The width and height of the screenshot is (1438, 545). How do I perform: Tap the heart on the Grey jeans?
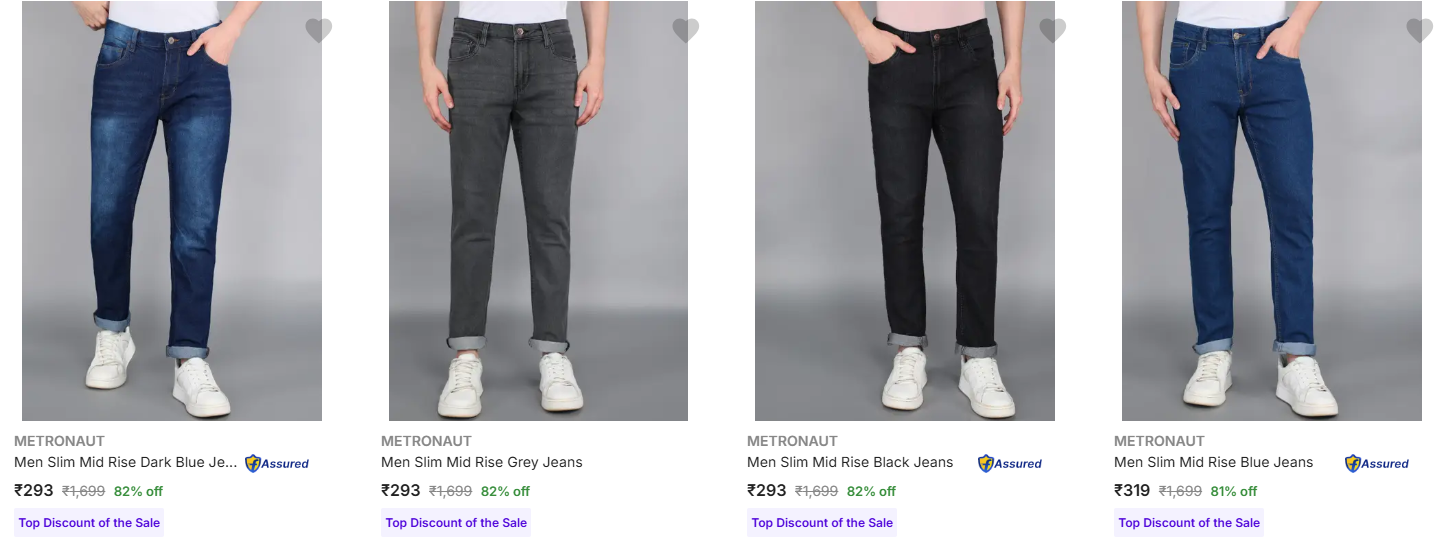point(685,30)
